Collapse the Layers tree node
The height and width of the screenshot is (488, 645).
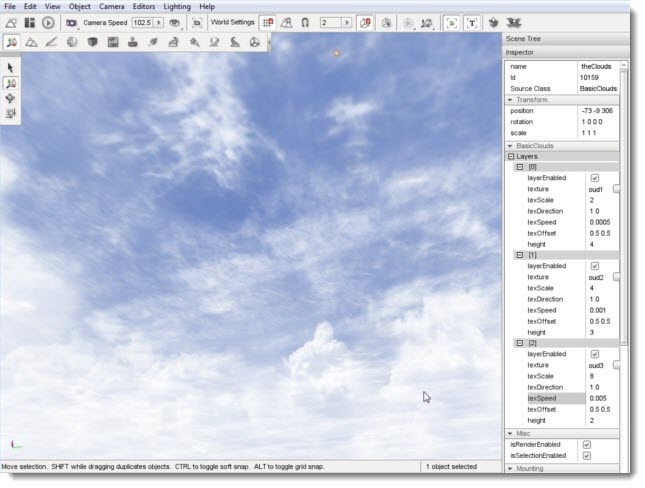click(511, 157)
